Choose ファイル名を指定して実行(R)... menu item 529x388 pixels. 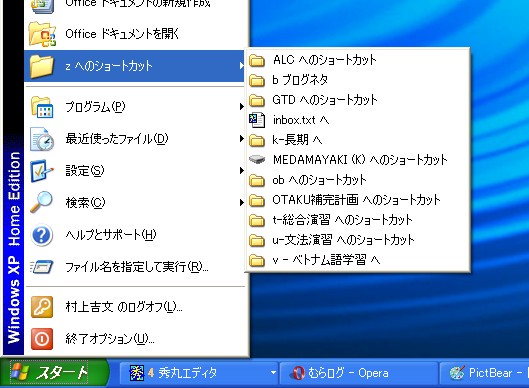[135, 267]
